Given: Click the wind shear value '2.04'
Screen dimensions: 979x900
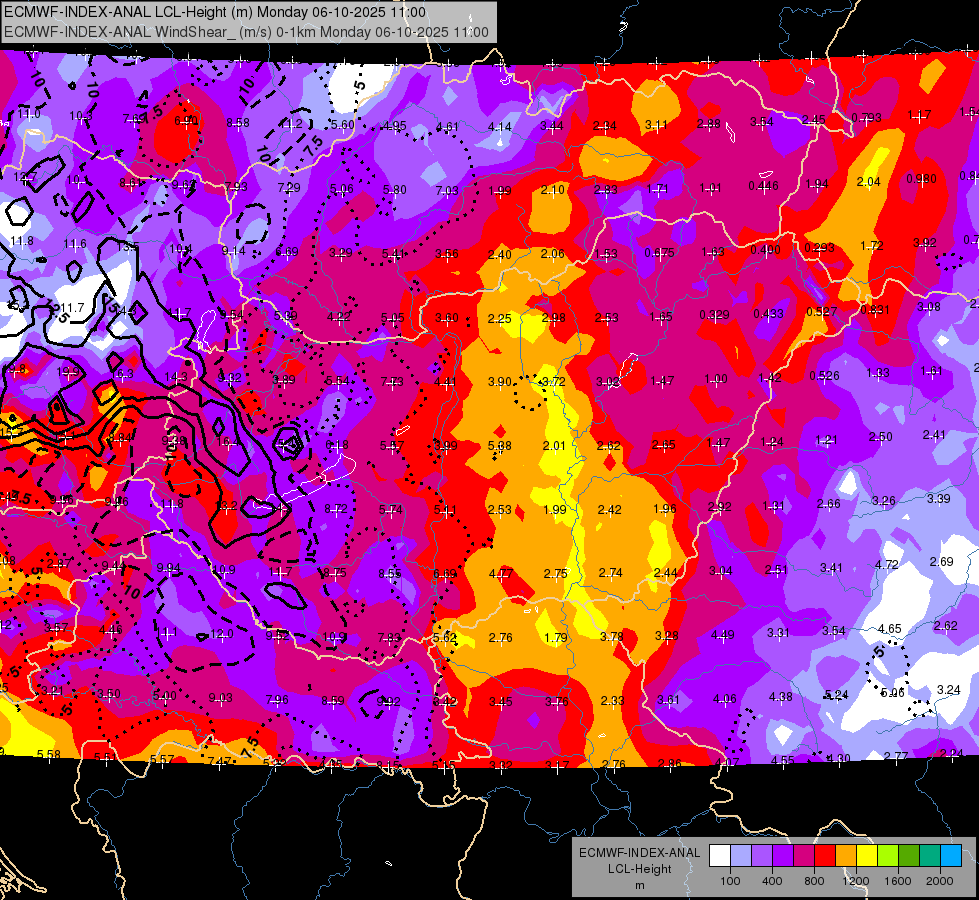Looking at the screenshot, I should click(868, 182).
